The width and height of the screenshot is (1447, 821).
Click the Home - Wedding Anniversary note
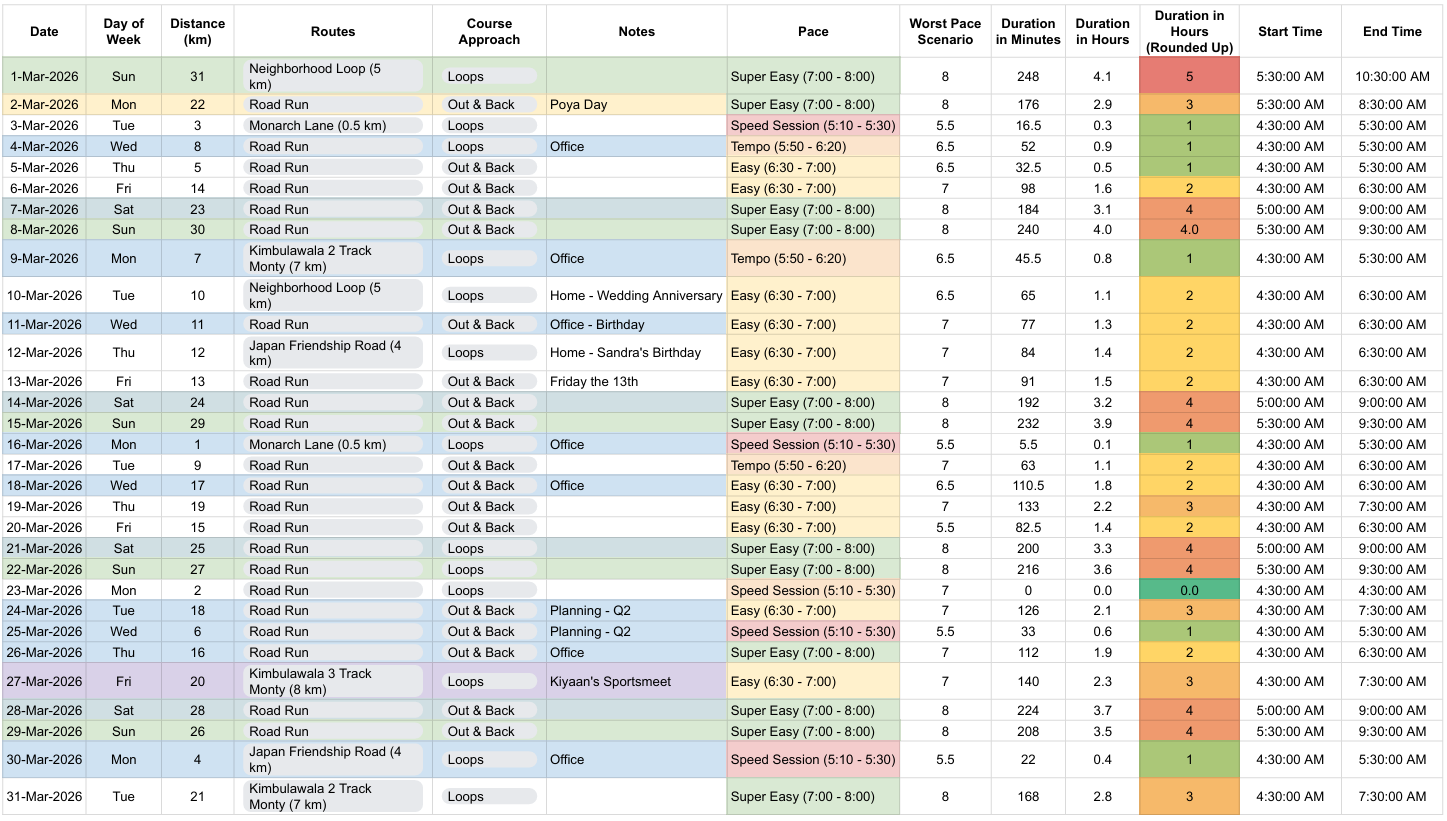point(636,296)
